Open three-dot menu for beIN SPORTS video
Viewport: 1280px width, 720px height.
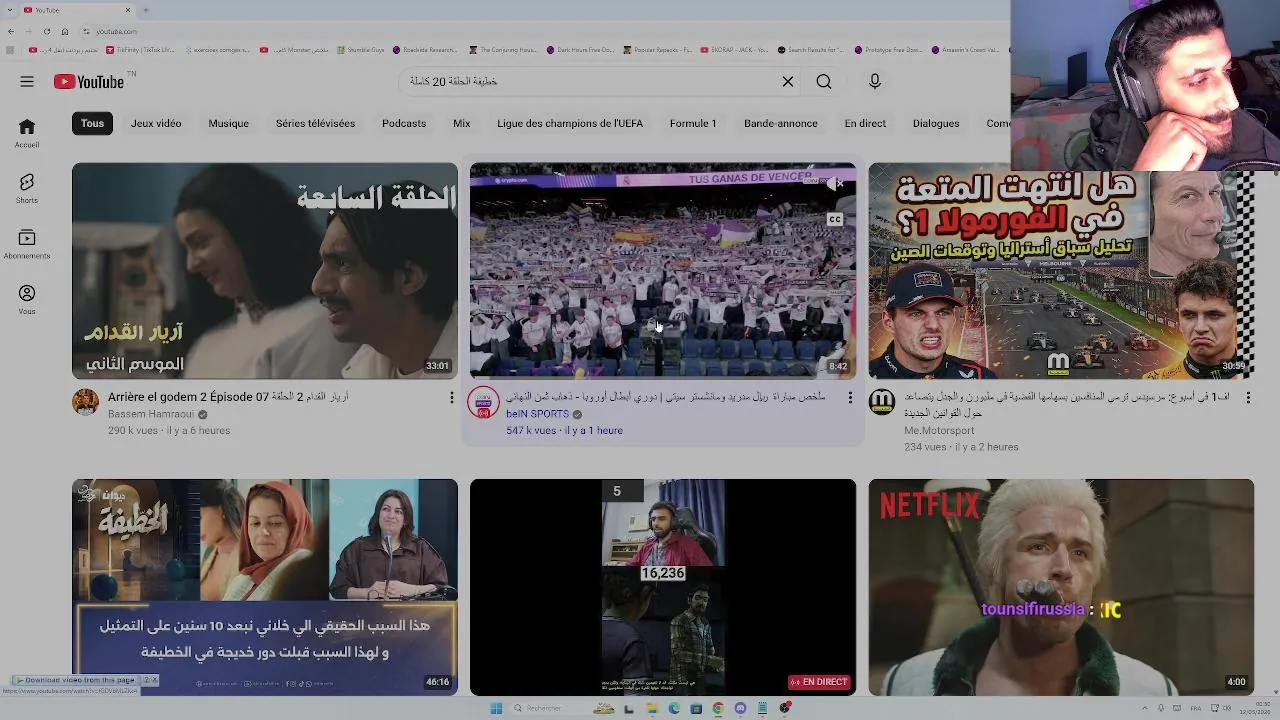pos(850,398)
